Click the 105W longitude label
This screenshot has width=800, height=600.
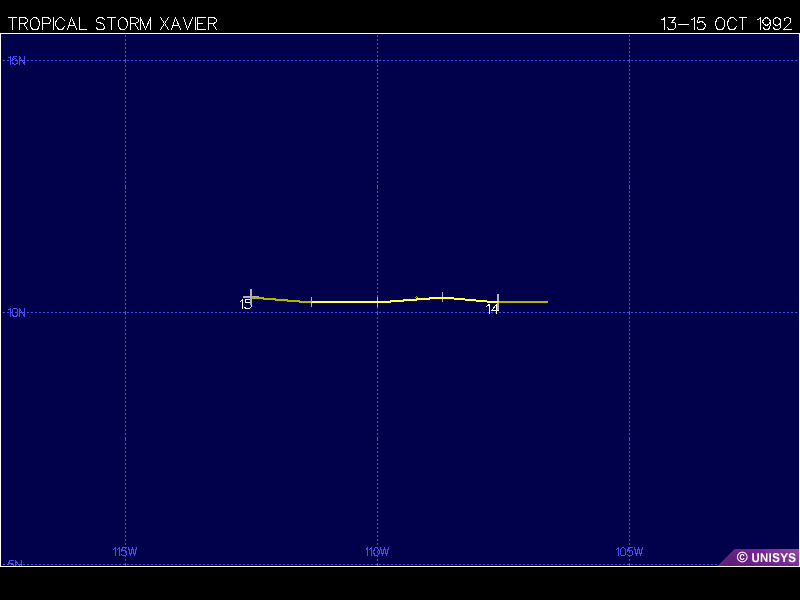[629, 552]
